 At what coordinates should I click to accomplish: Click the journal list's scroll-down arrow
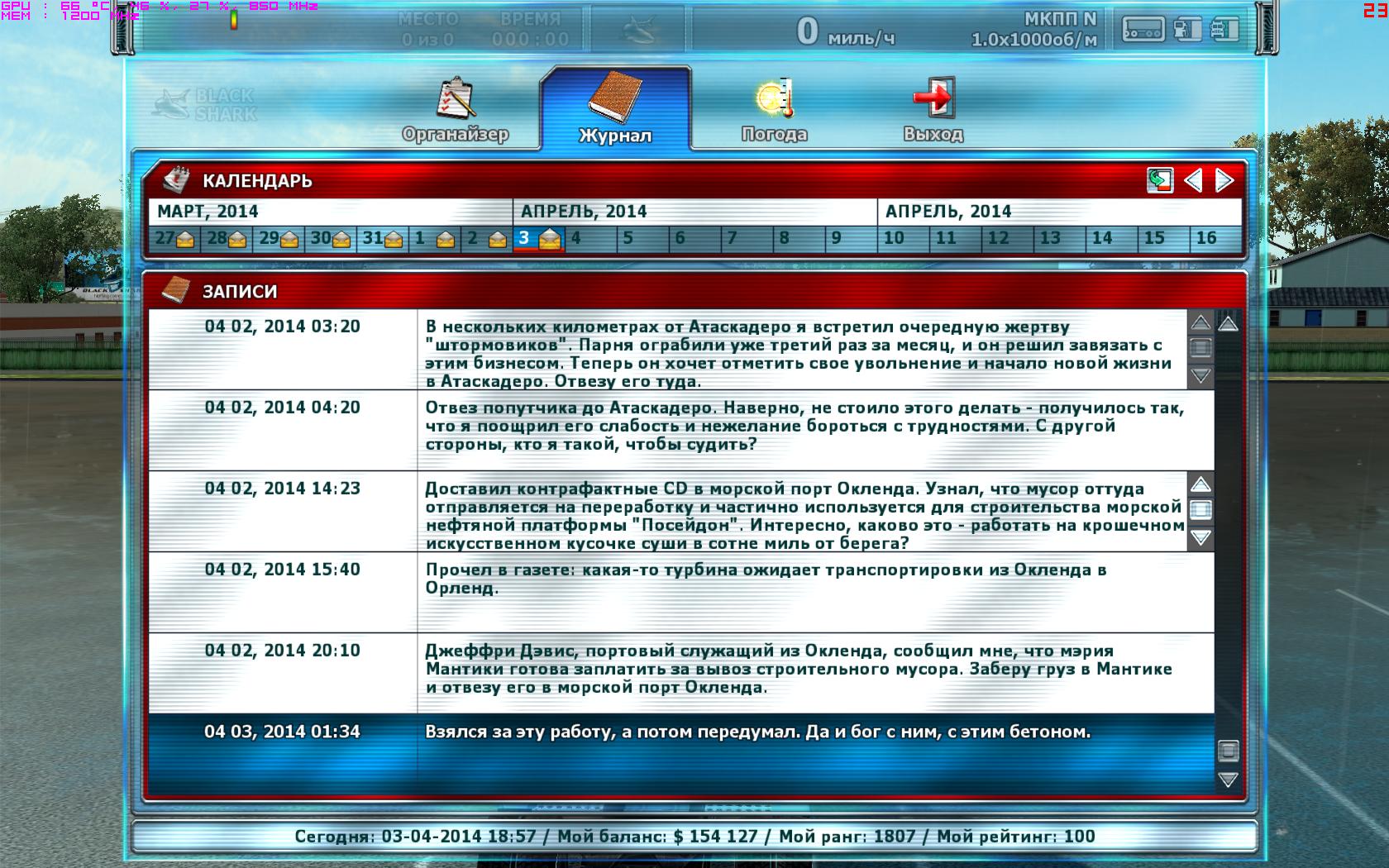click(x=1229, y=780)
